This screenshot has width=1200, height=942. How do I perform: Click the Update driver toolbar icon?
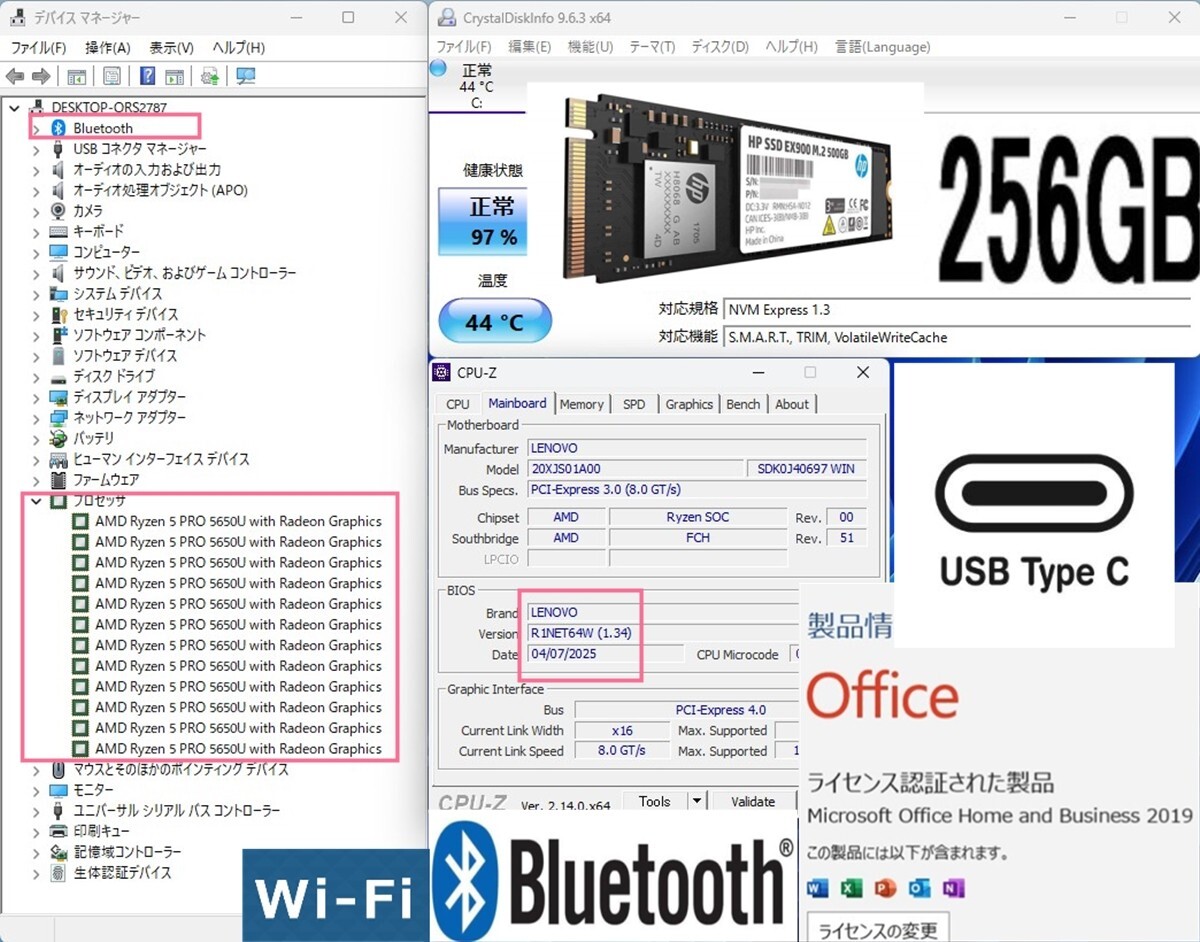[210, 77]
